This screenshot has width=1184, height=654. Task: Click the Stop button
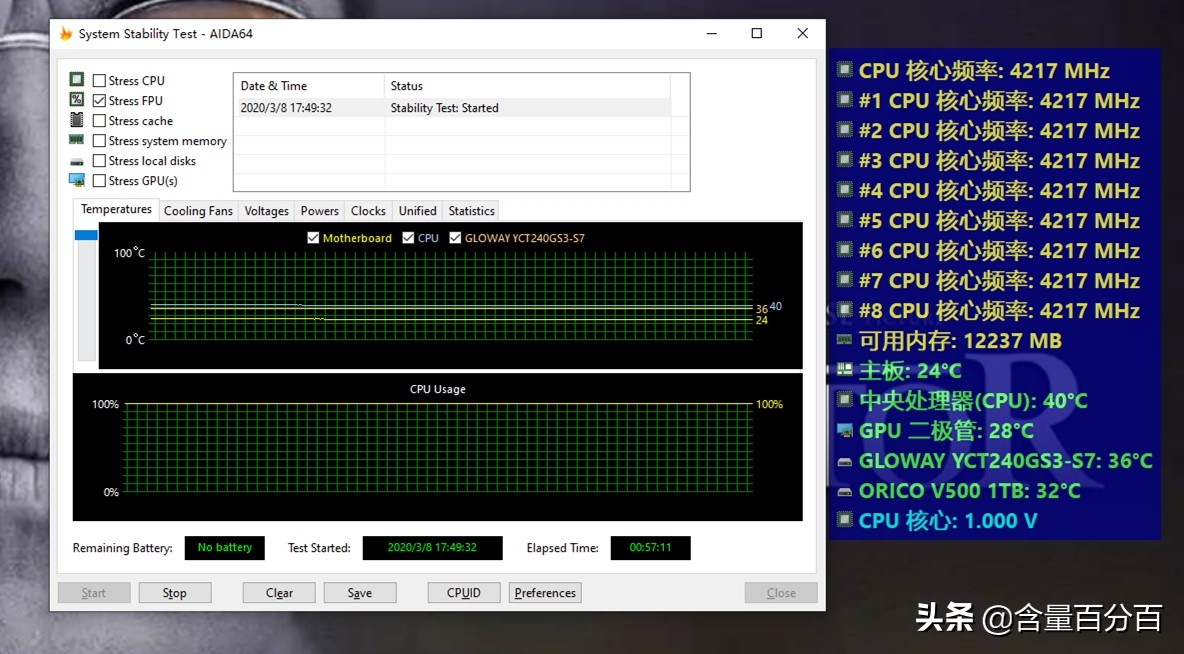(x=175, y=592)
